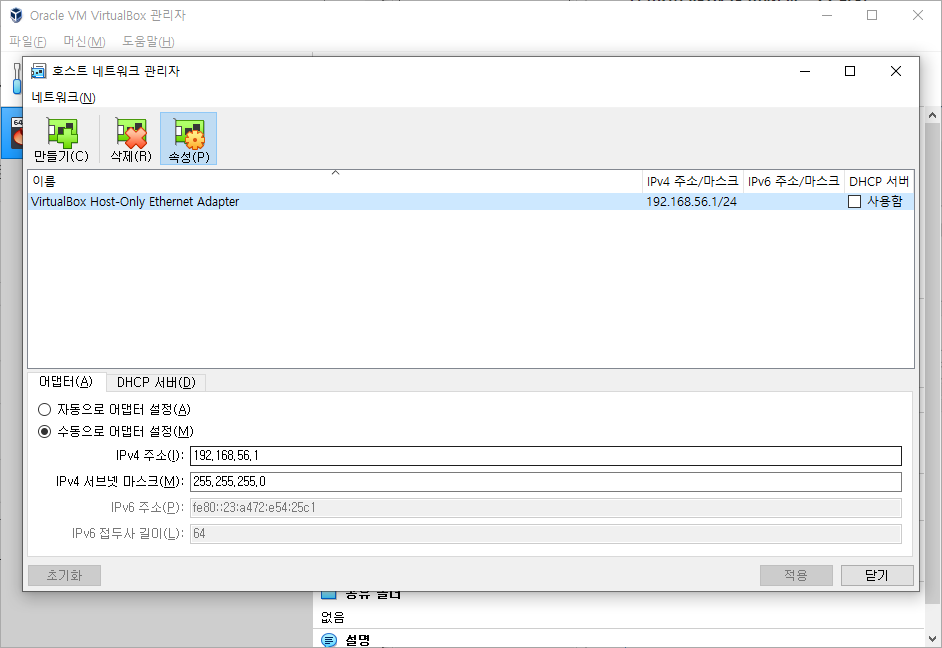Open the 머신(M) menu in VirtualBox manager
This screenshot has width=942, height=648.
[84, 41]
